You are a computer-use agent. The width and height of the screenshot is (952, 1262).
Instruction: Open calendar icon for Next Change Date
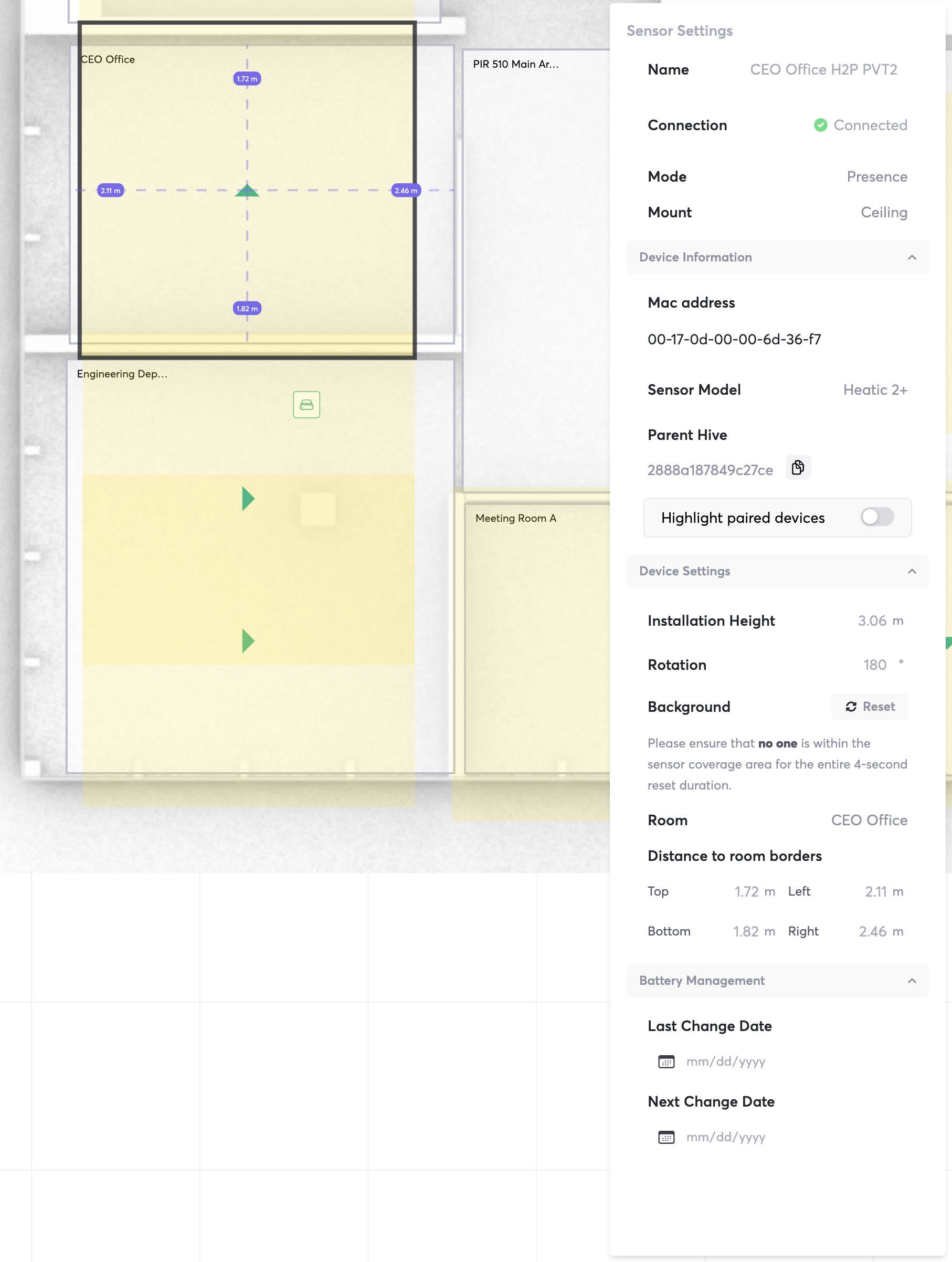click(x=666, y=1137)
